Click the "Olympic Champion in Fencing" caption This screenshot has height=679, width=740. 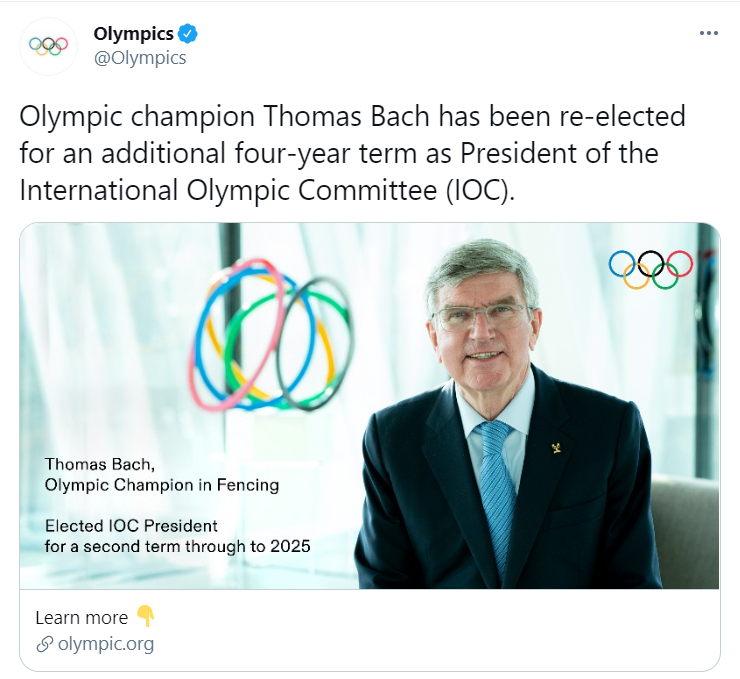click(162, 485)
